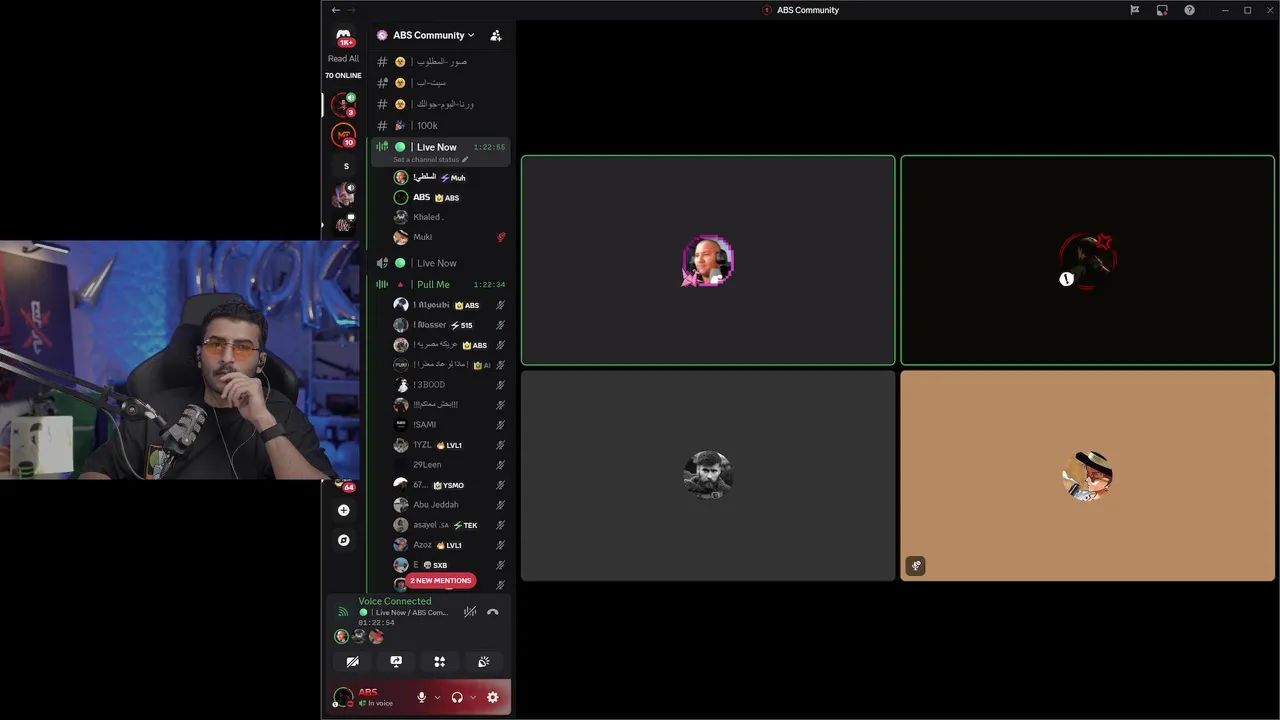
Task: Open the soundboard icon
Action: [x=483, y=662]
